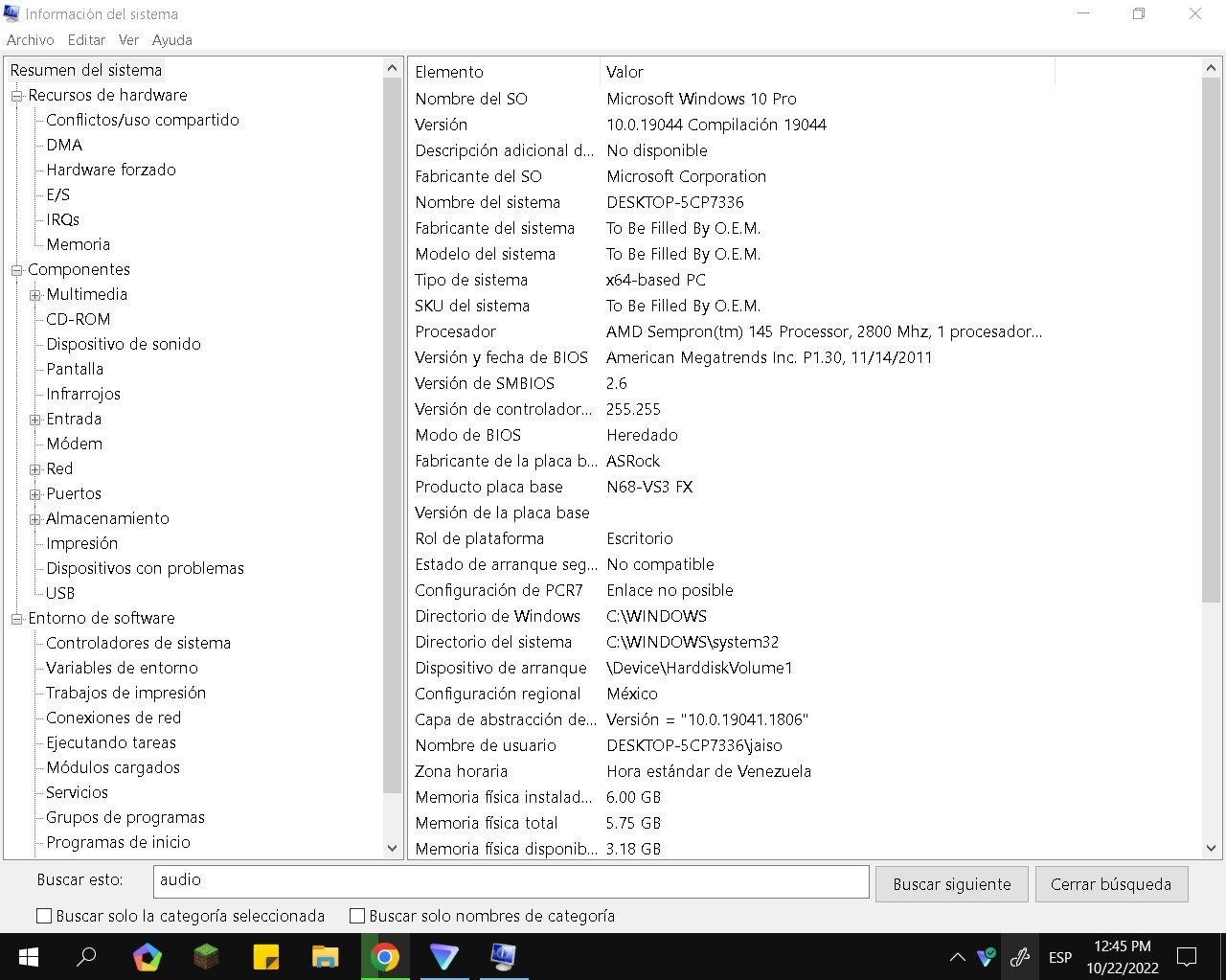Viewport: 1226px width, 980px height.
Task: Check 'Buscar solo la categoría seleccionada'
Action: pos(44,916)
